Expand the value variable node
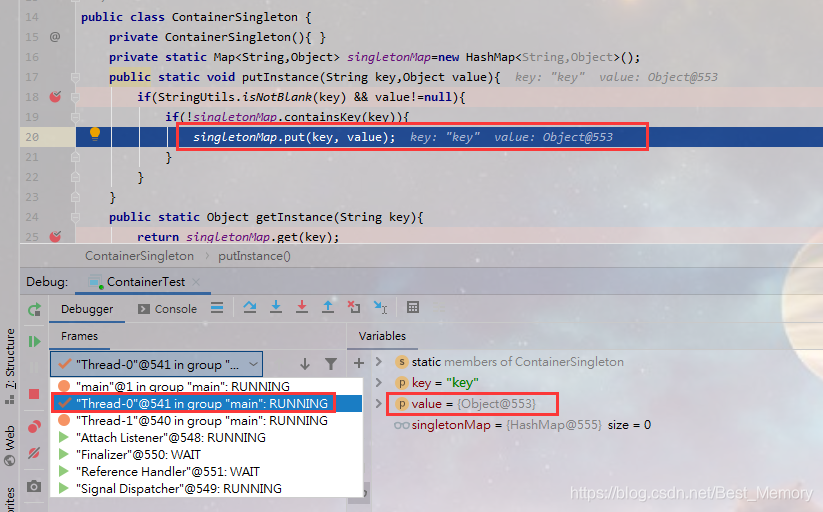 point(379,403)
